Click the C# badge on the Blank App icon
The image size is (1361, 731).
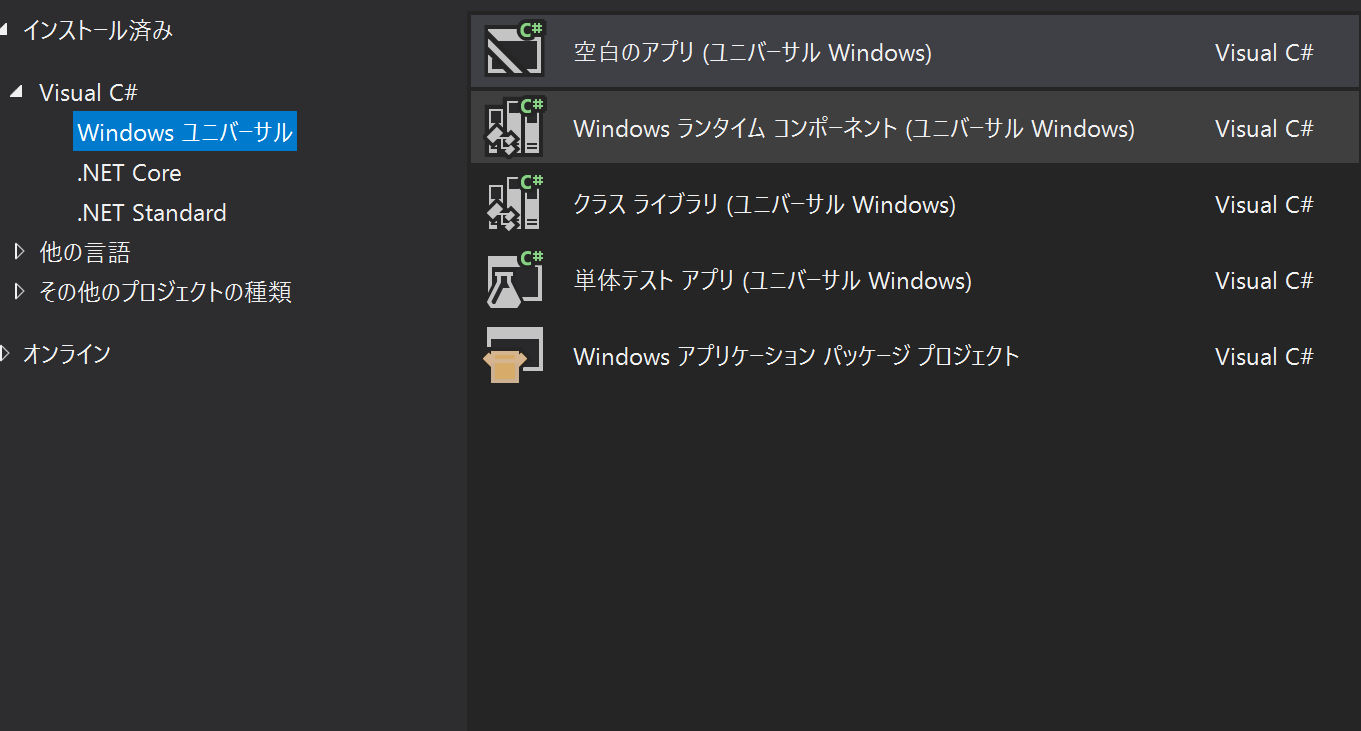point(530,29)
